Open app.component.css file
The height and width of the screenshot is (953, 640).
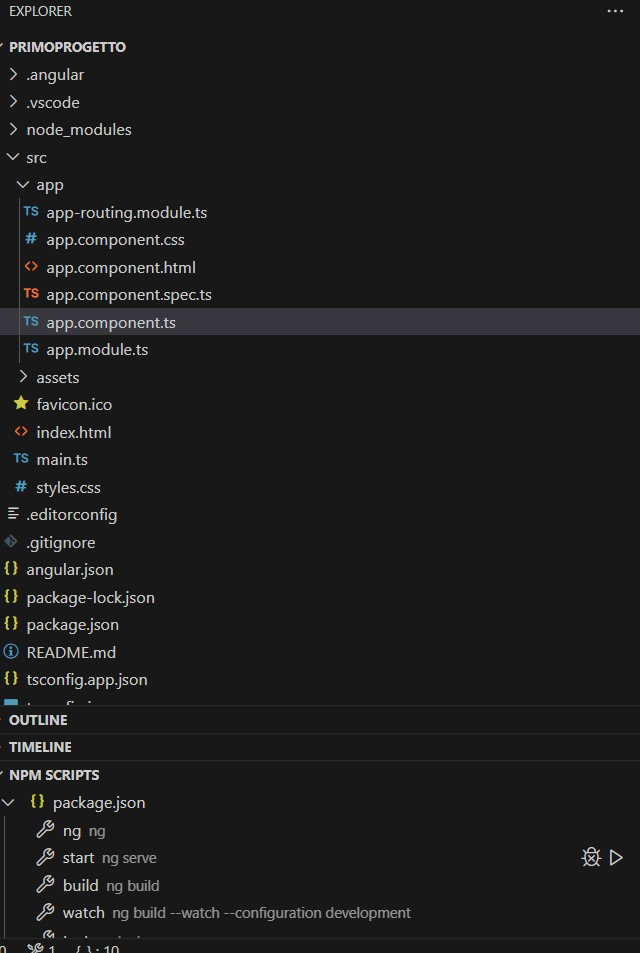click(x=115, y=240)
